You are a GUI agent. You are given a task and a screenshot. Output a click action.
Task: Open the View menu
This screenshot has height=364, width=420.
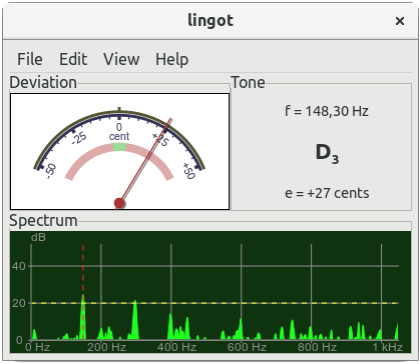[121, 59]
